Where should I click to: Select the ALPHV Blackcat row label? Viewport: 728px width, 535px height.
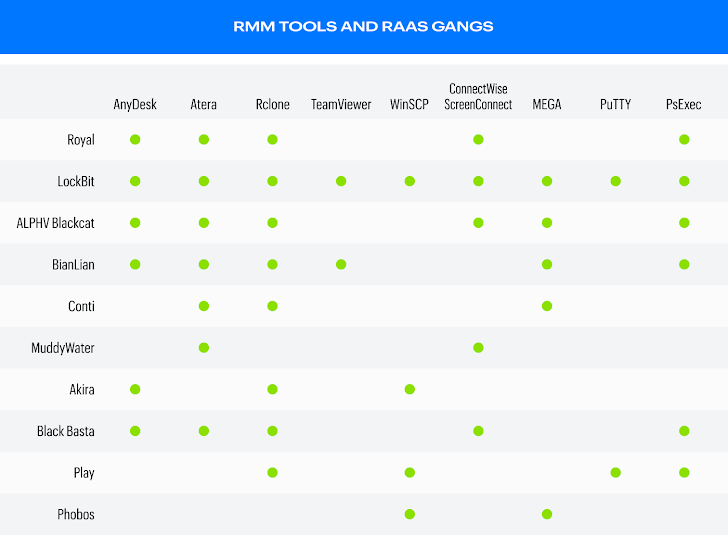click(x=55, y=223)
